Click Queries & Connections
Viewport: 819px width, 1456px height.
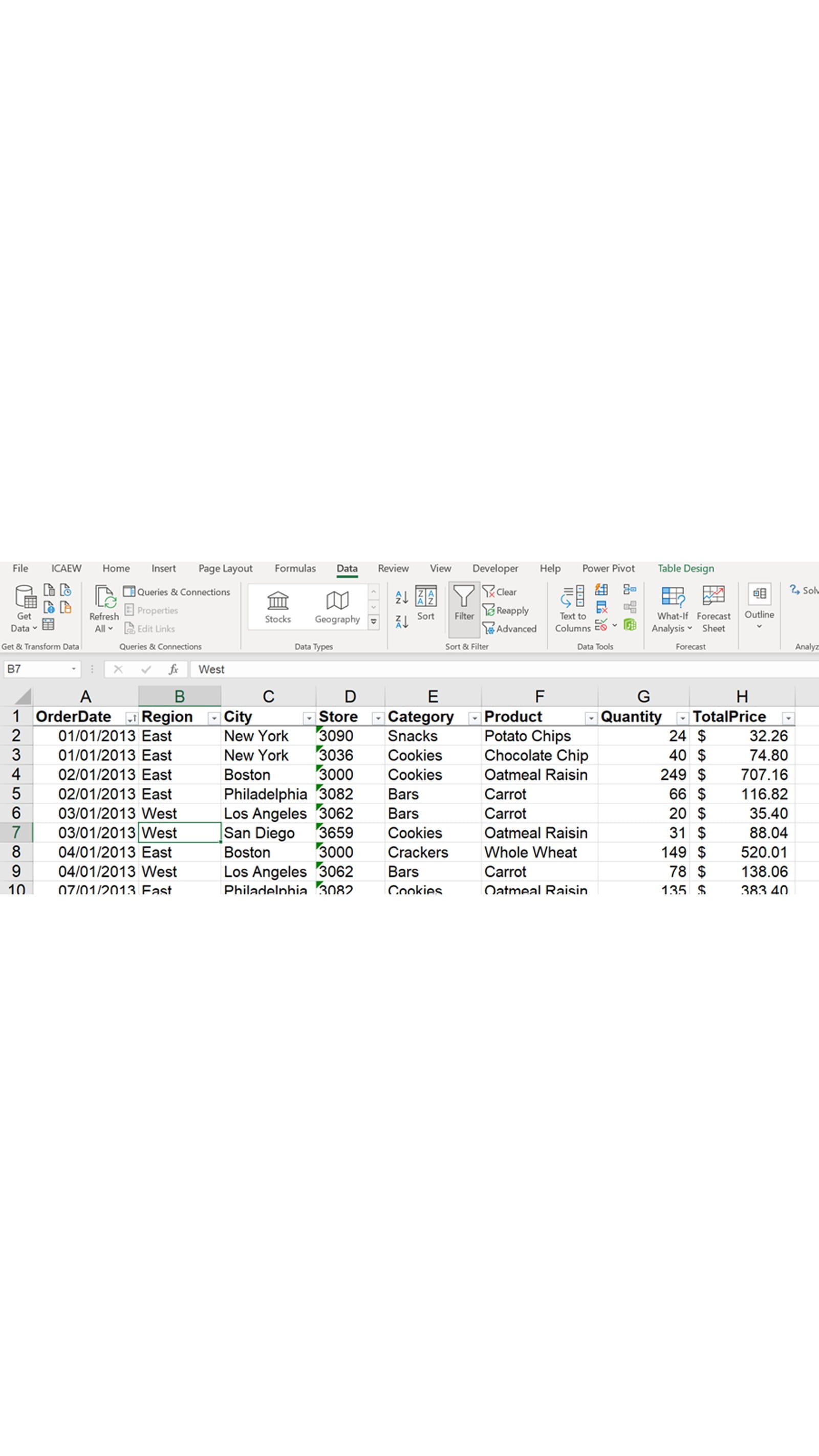pos(177,591)
